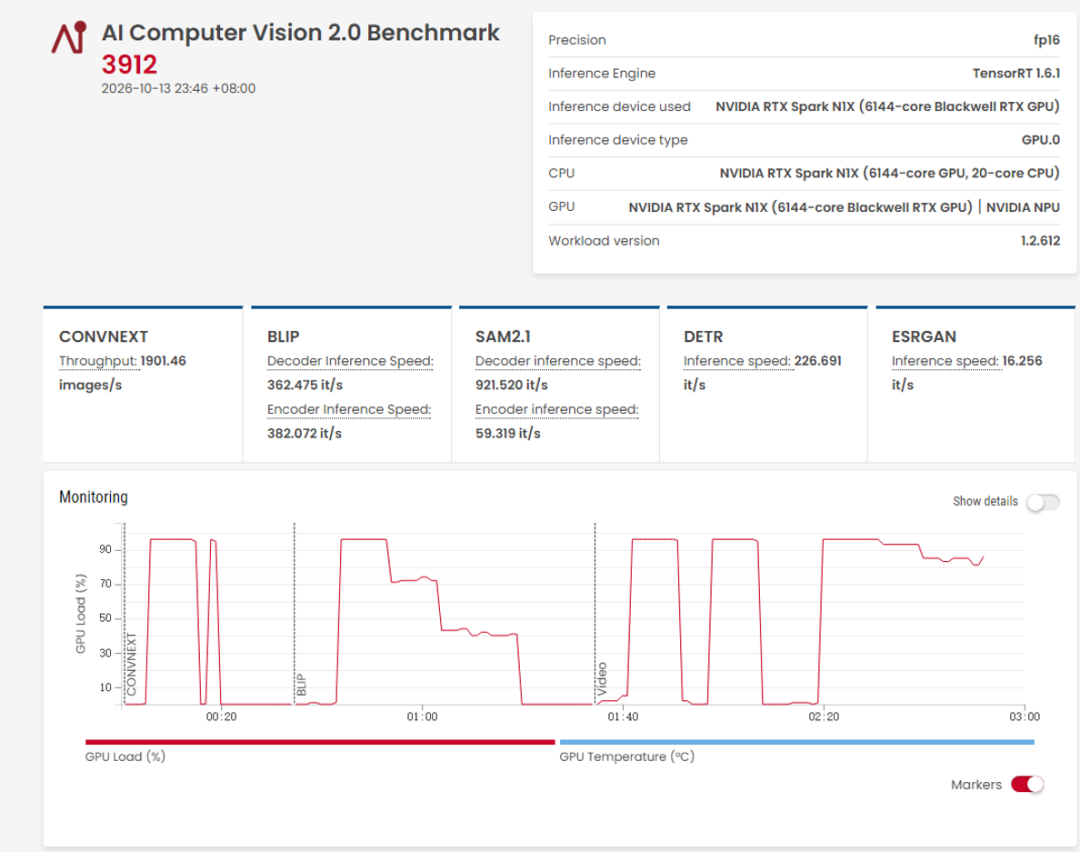The width and height of the screenshot is (1080, 852).
Task: Click the benchmark score 3912
Action: pyautogui.click(x=129, y=65)
